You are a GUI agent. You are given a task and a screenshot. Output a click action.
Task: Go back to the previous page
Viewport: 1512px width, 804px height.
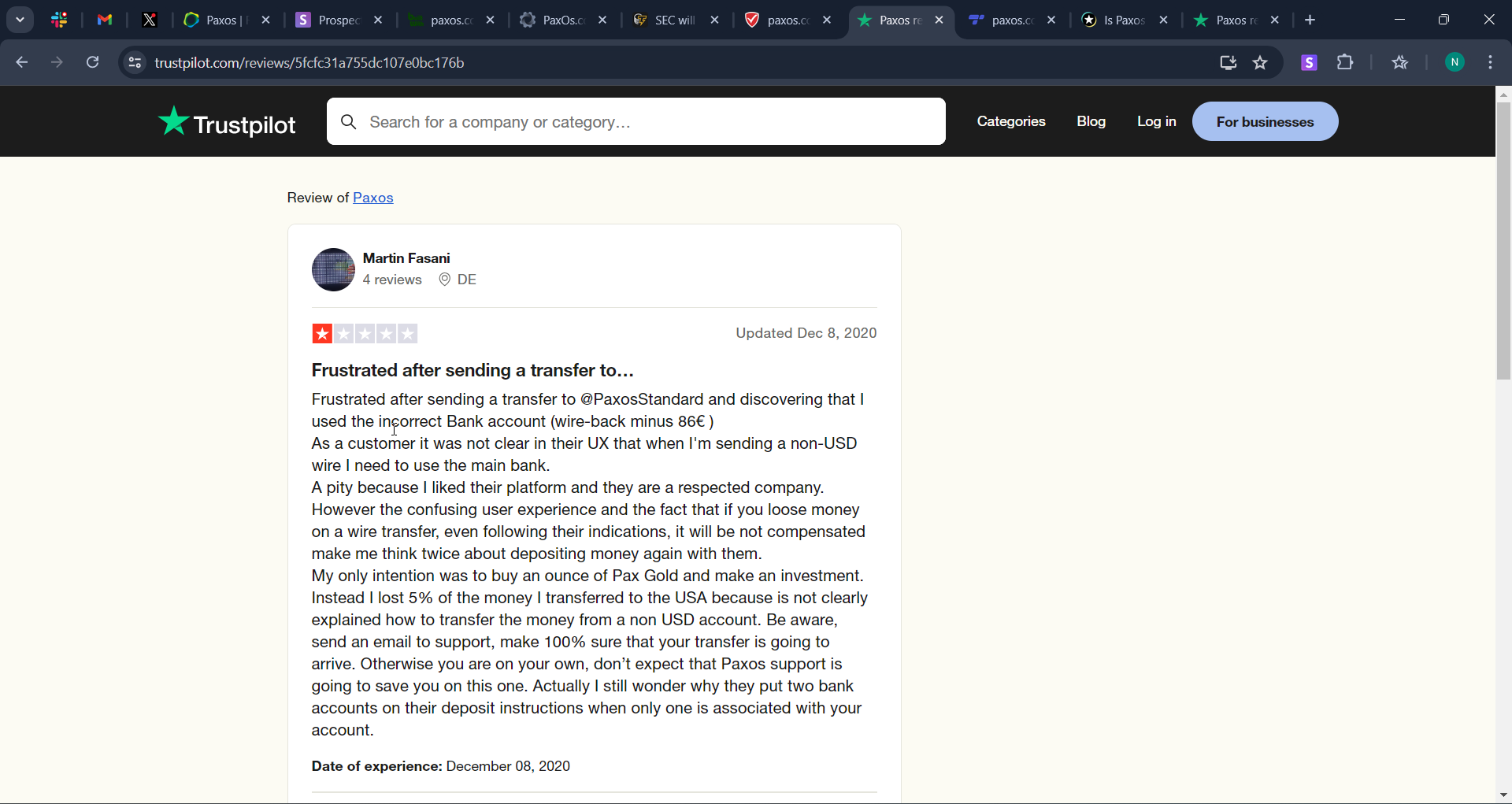coord(22,62)
